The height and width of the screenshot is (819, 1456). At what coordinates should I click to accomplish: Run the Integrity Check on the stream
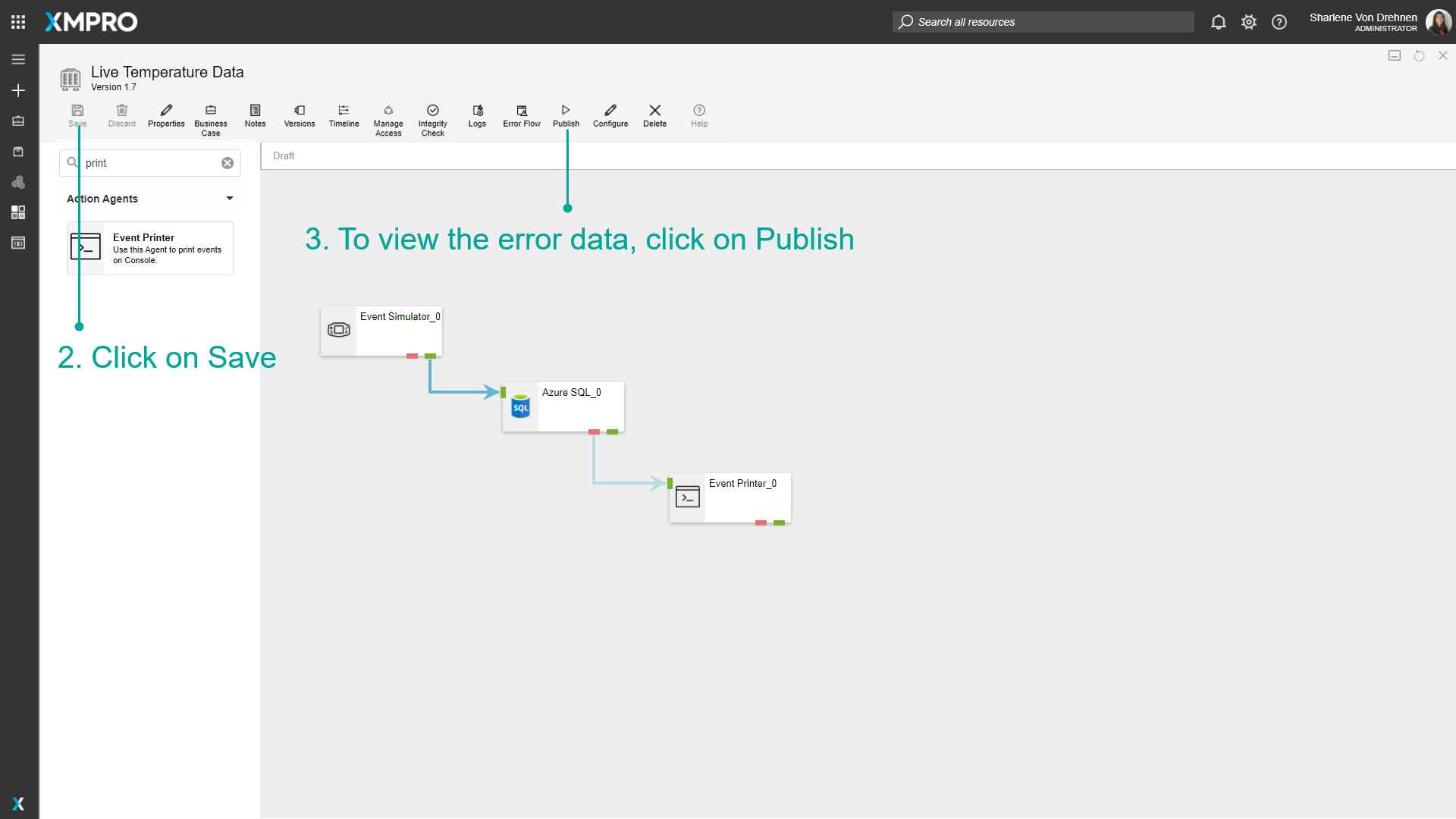point(432,116)
